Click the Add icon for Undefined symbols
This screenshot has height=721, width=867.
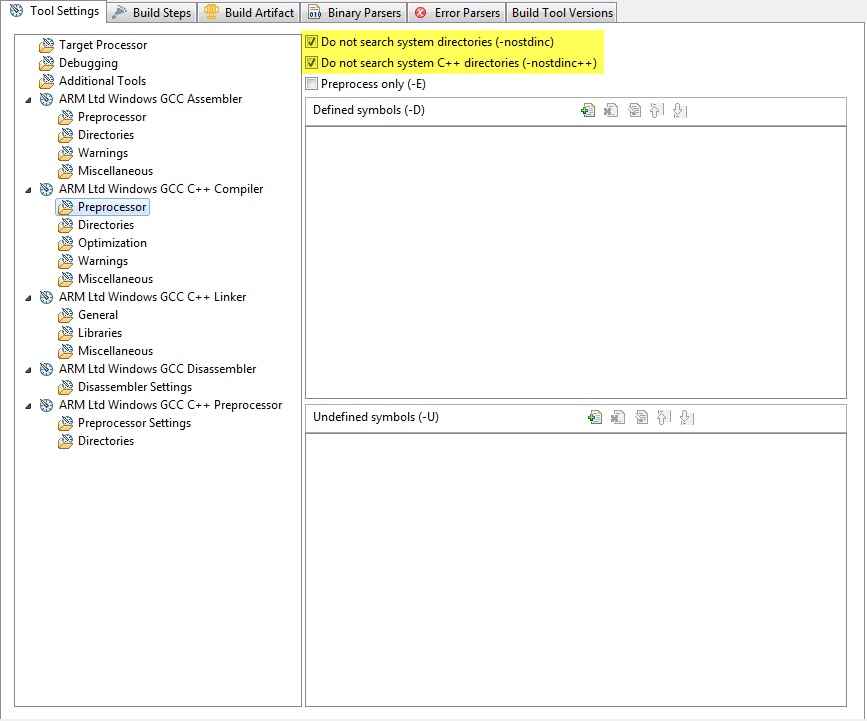pos(595,417)
